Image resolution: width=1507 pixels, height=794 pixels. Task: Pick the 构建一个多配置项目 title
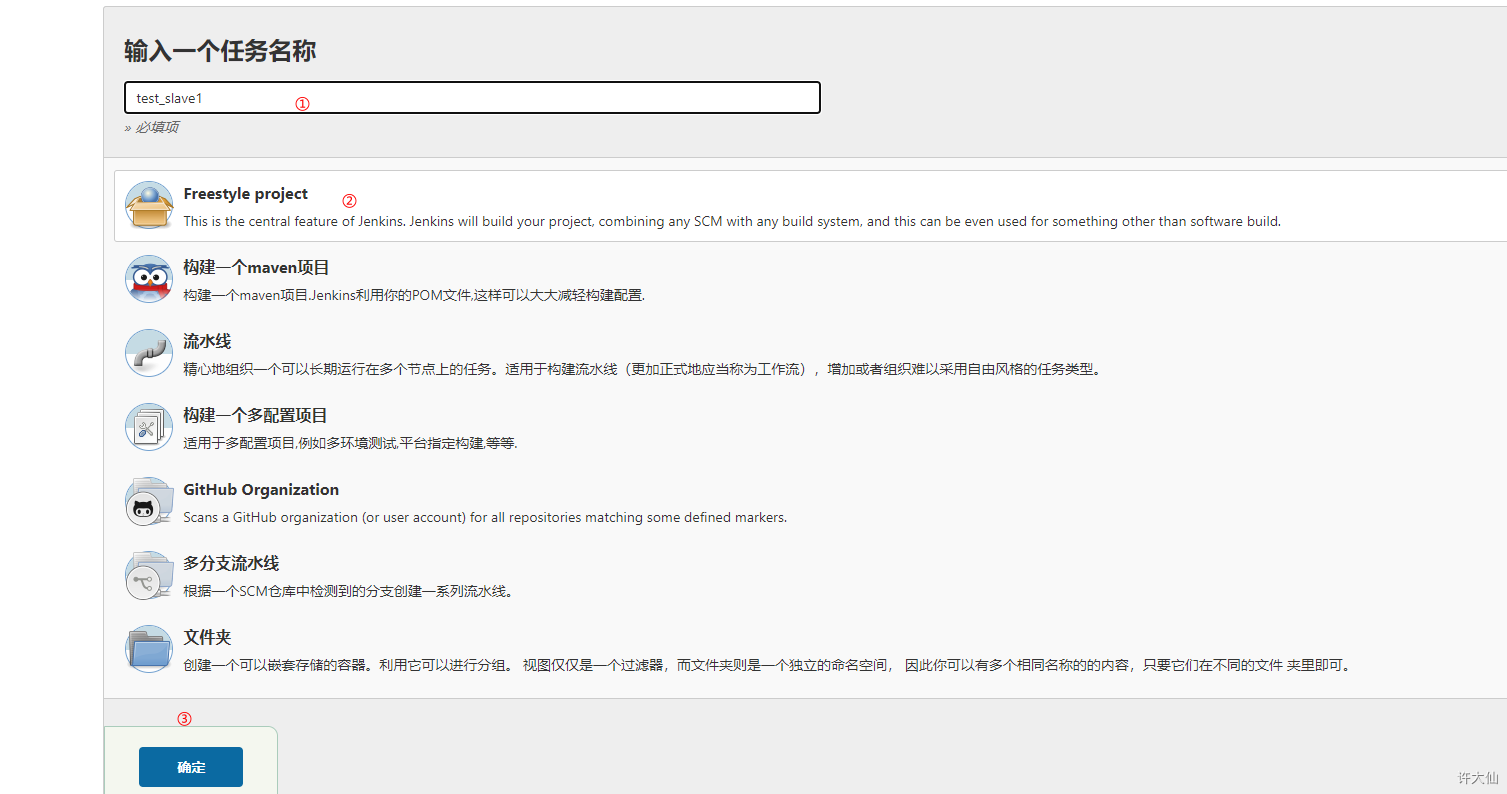[256, 416]
